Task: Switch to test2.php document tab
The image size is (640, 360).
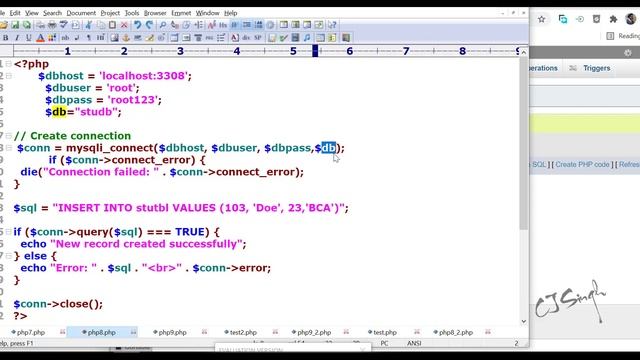Action: point(240,332)
